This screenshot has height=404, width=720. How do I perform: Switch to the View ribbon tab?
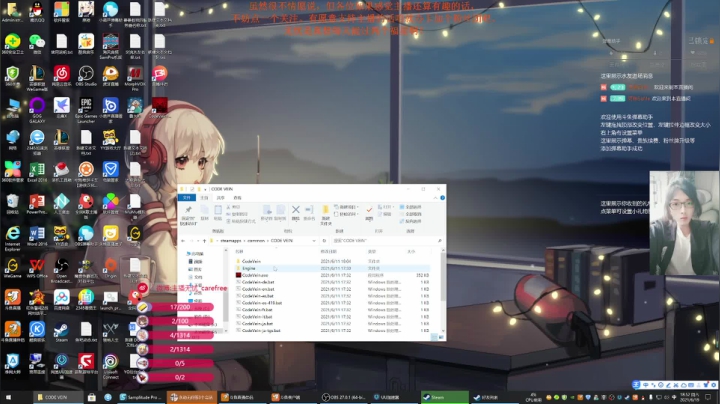237,198
